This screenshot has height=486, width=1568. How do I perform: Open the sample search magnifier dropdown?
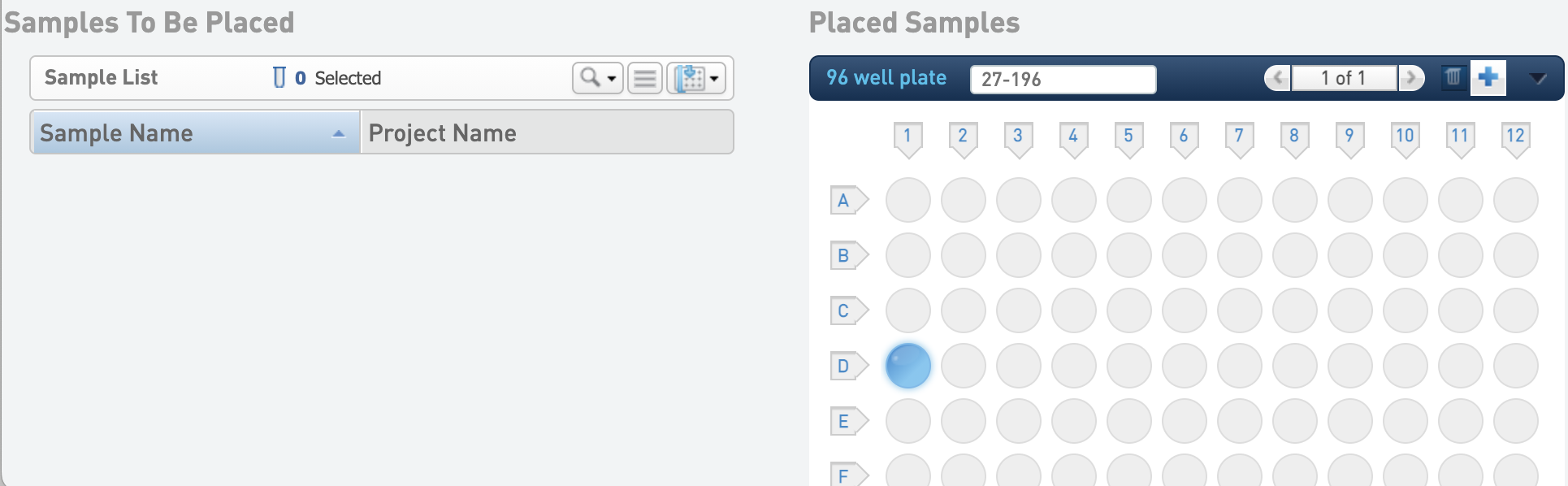click(x=597, y=78)
